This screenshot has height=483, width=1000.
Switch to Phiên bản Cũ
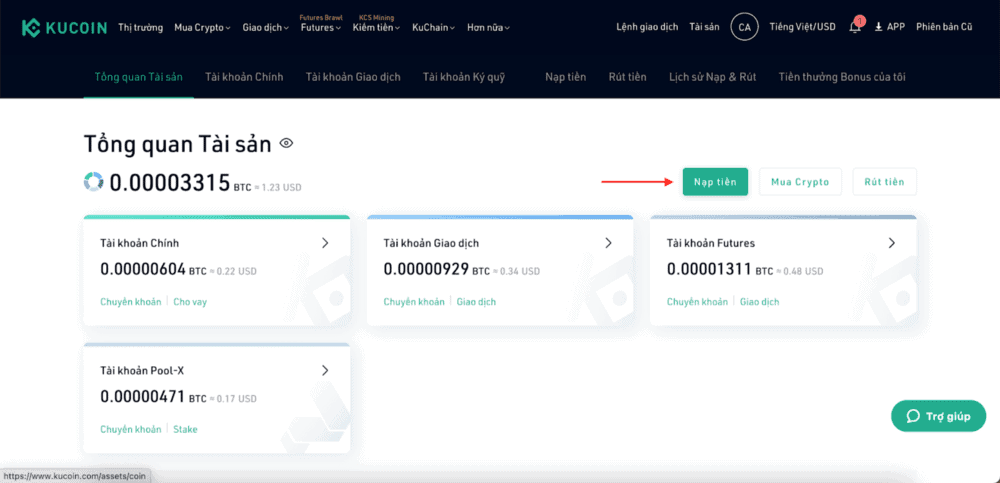944,27
